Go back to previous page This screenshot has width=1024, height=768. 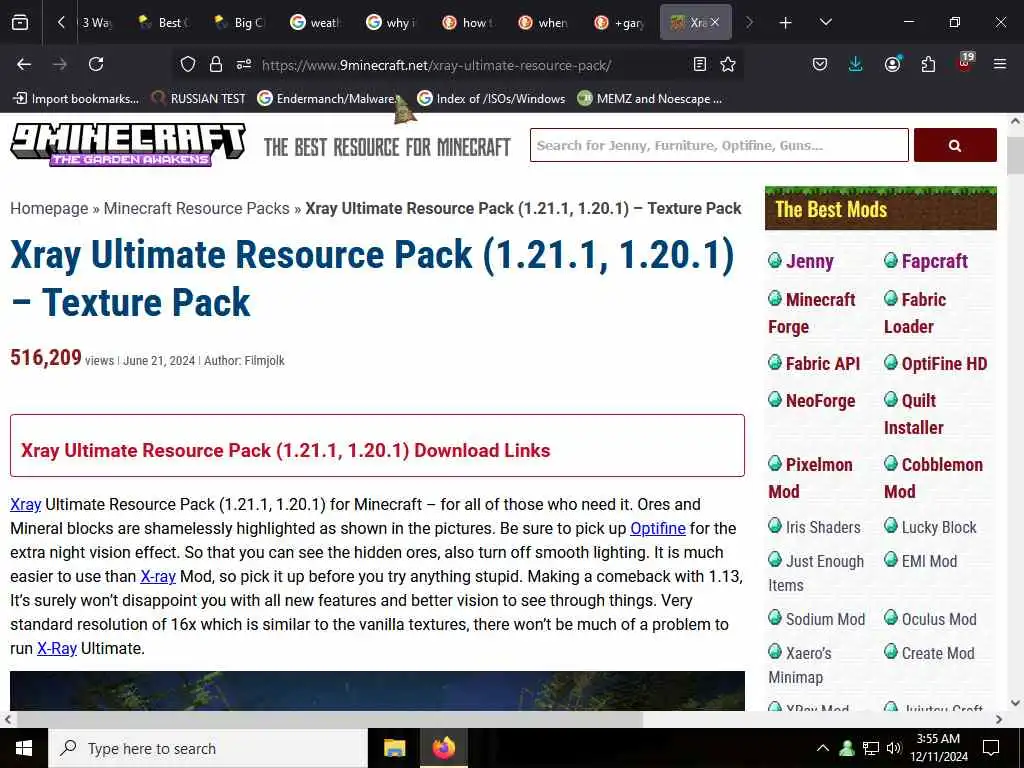pyautogui.click(x=24, y=64)
